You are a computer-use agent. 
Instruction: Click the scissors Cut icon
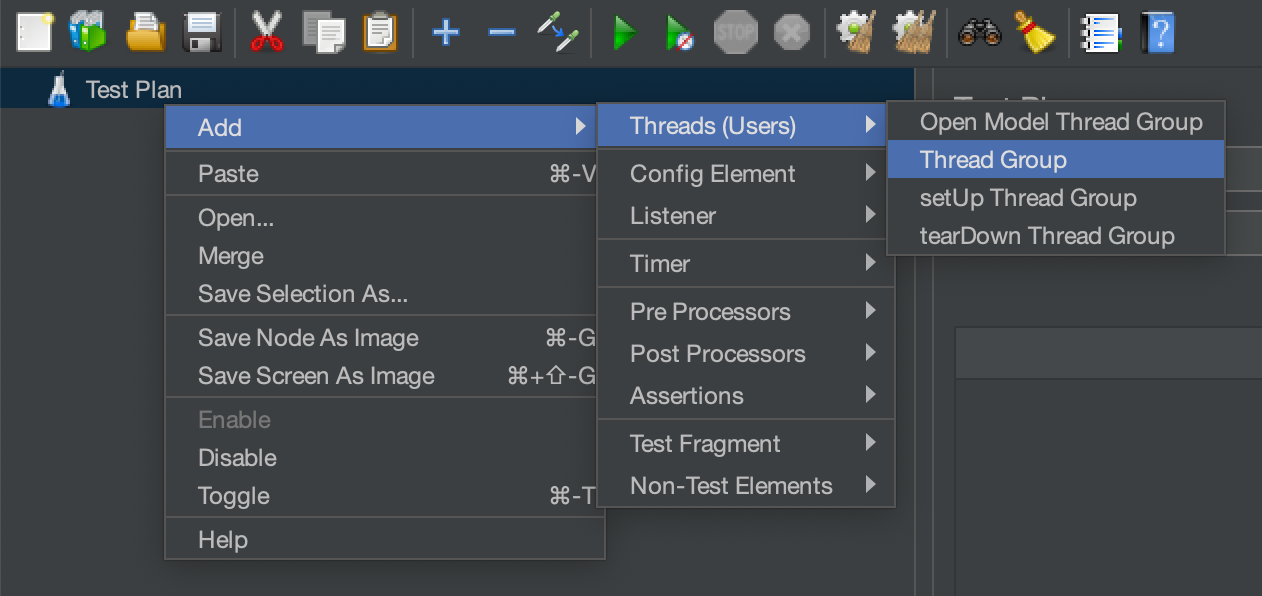pyautogui.click(x=267, y=33)
